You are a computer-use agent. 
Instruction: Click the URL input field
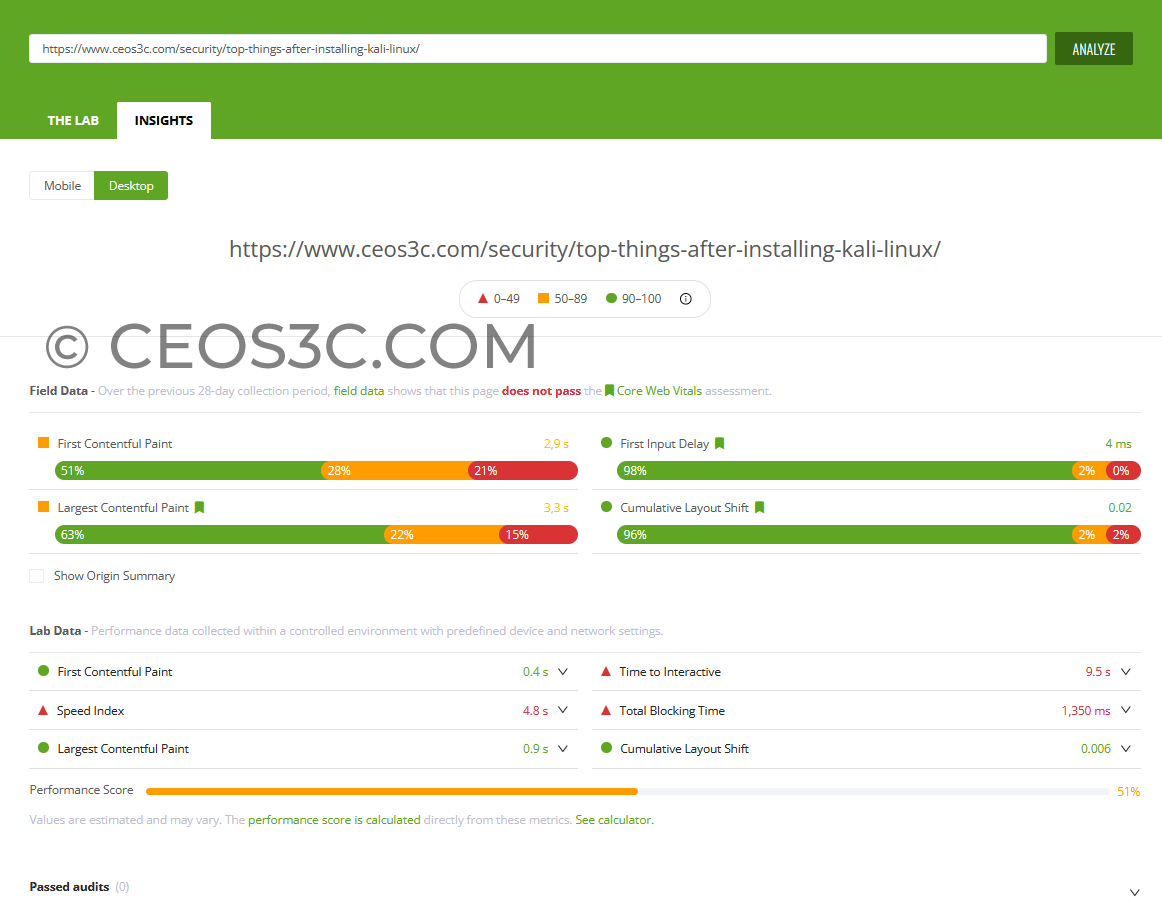[x=537, y=49]
